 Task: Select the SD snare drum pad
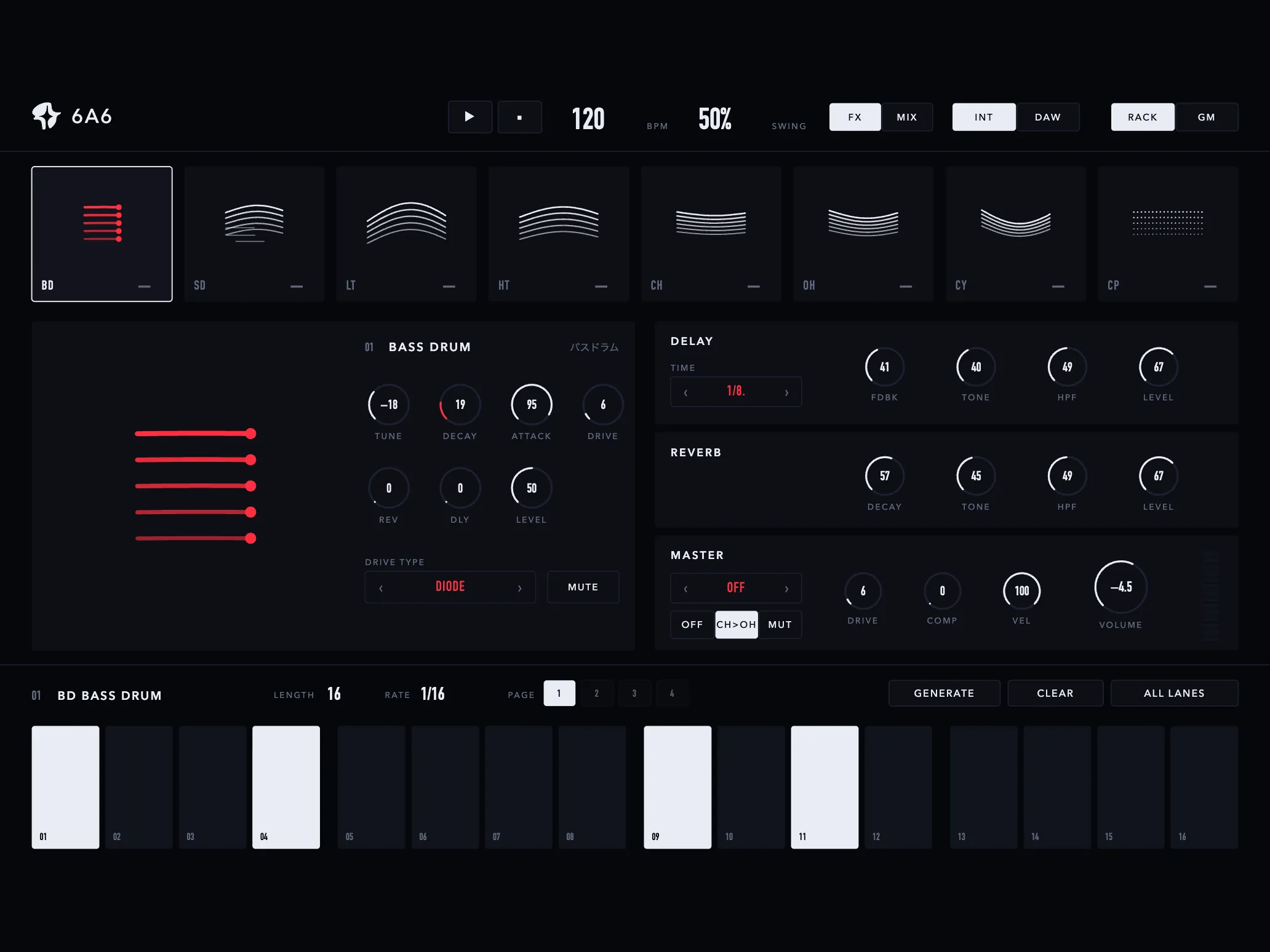[254, 234]
